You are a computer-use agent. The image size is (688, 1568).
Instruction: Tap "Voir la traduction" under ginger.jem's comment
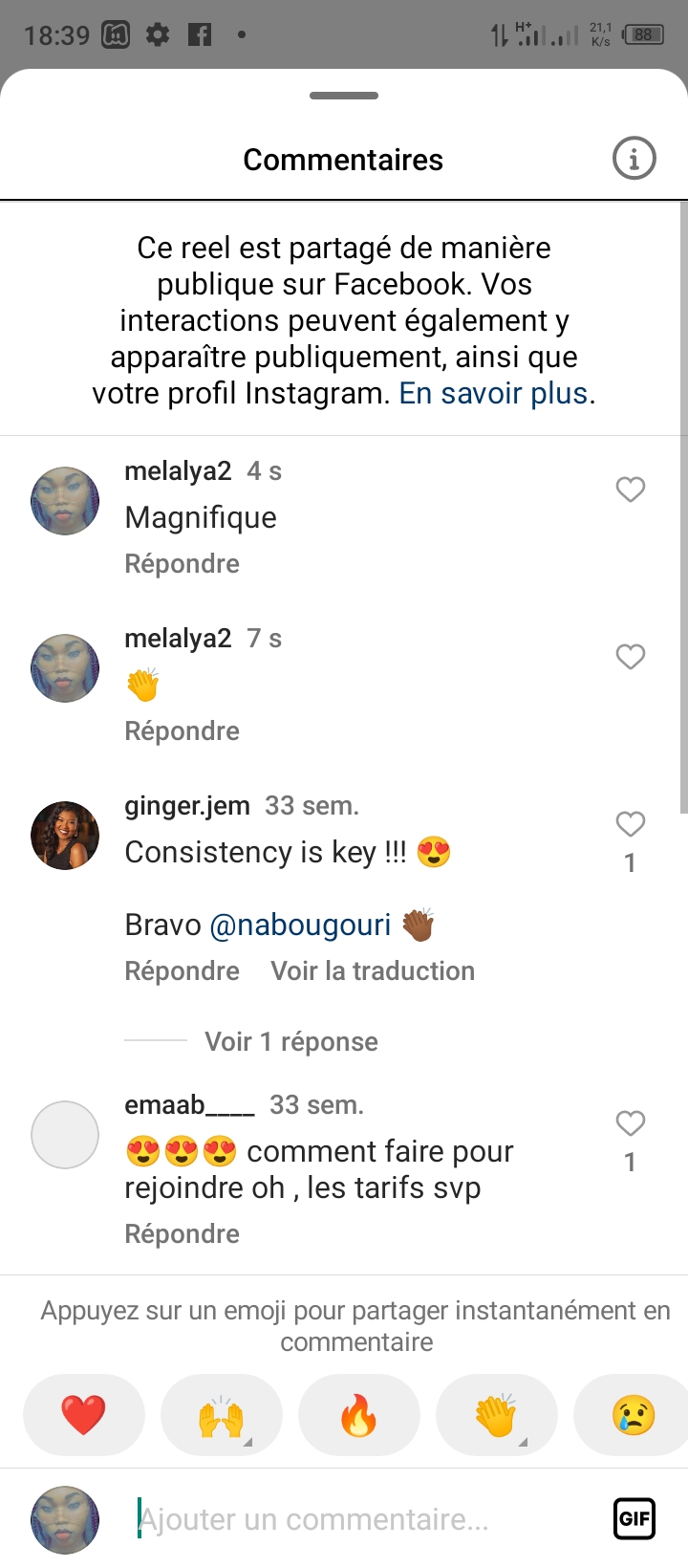373,970
